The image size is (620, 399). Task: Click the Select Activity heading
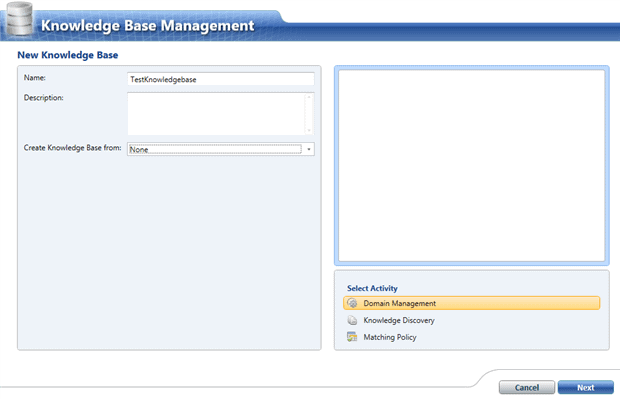(x=372, y=288)
